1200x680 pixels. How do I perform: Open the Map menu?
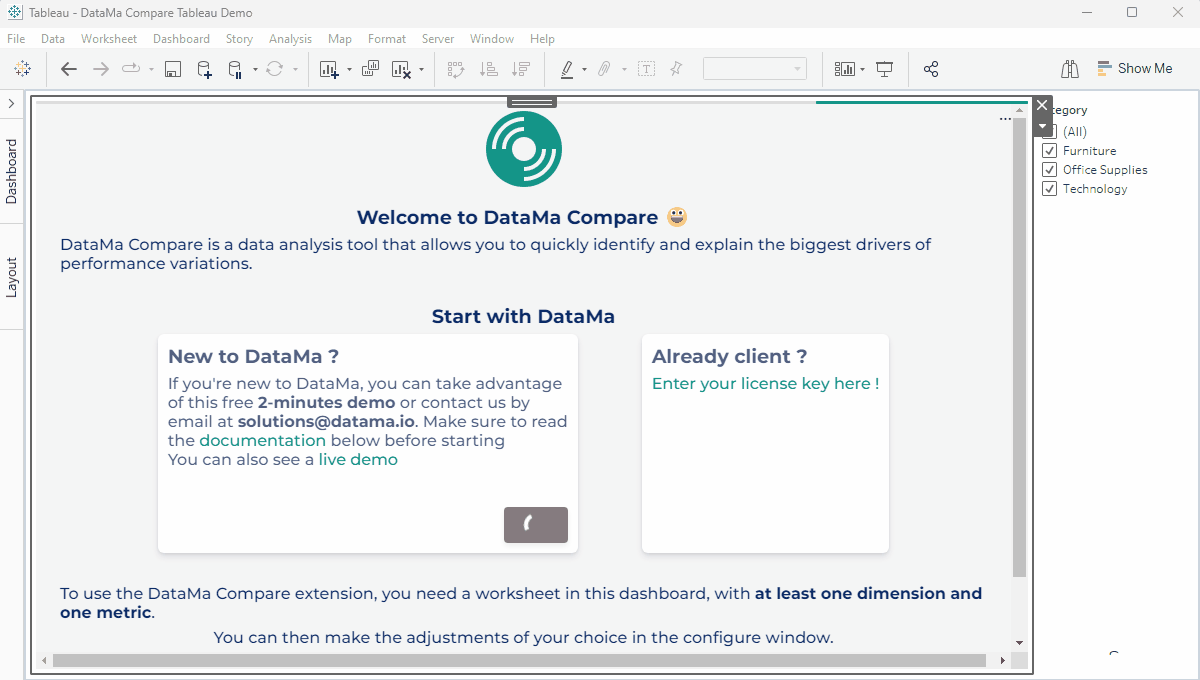pos(340,39)
